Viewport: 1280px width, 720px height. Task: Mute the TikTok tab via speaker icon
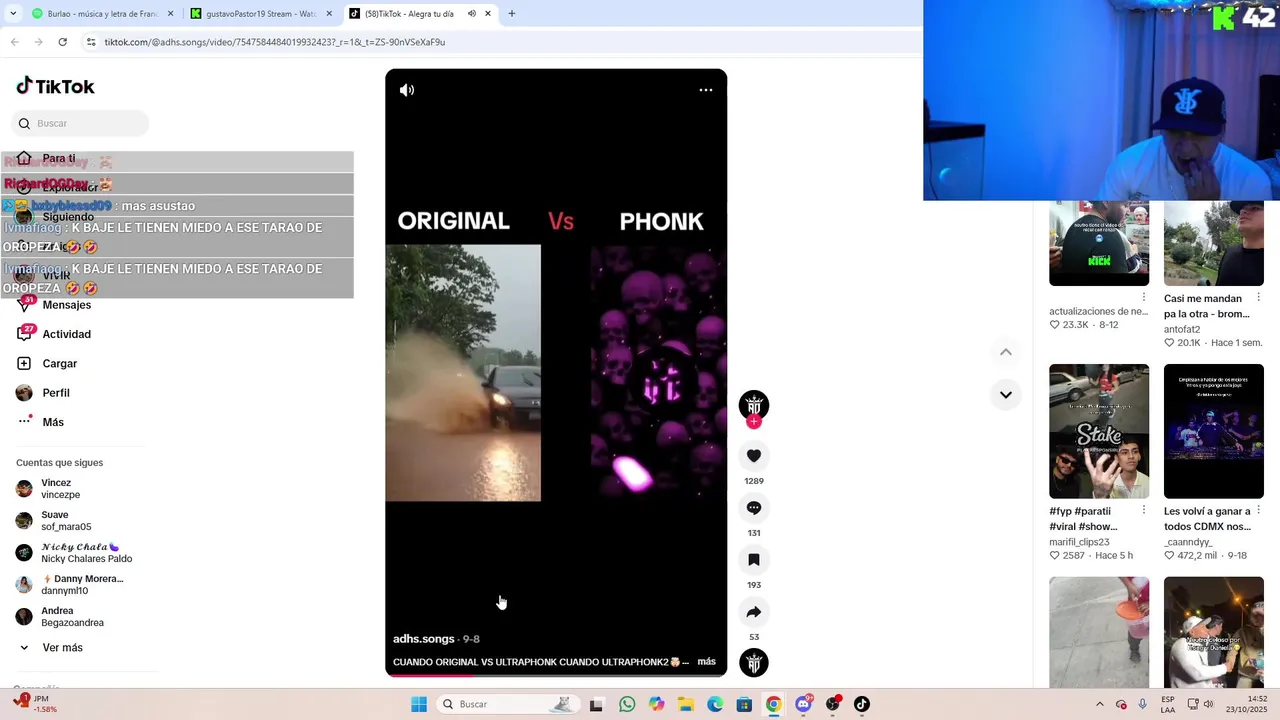coord(472,14)
